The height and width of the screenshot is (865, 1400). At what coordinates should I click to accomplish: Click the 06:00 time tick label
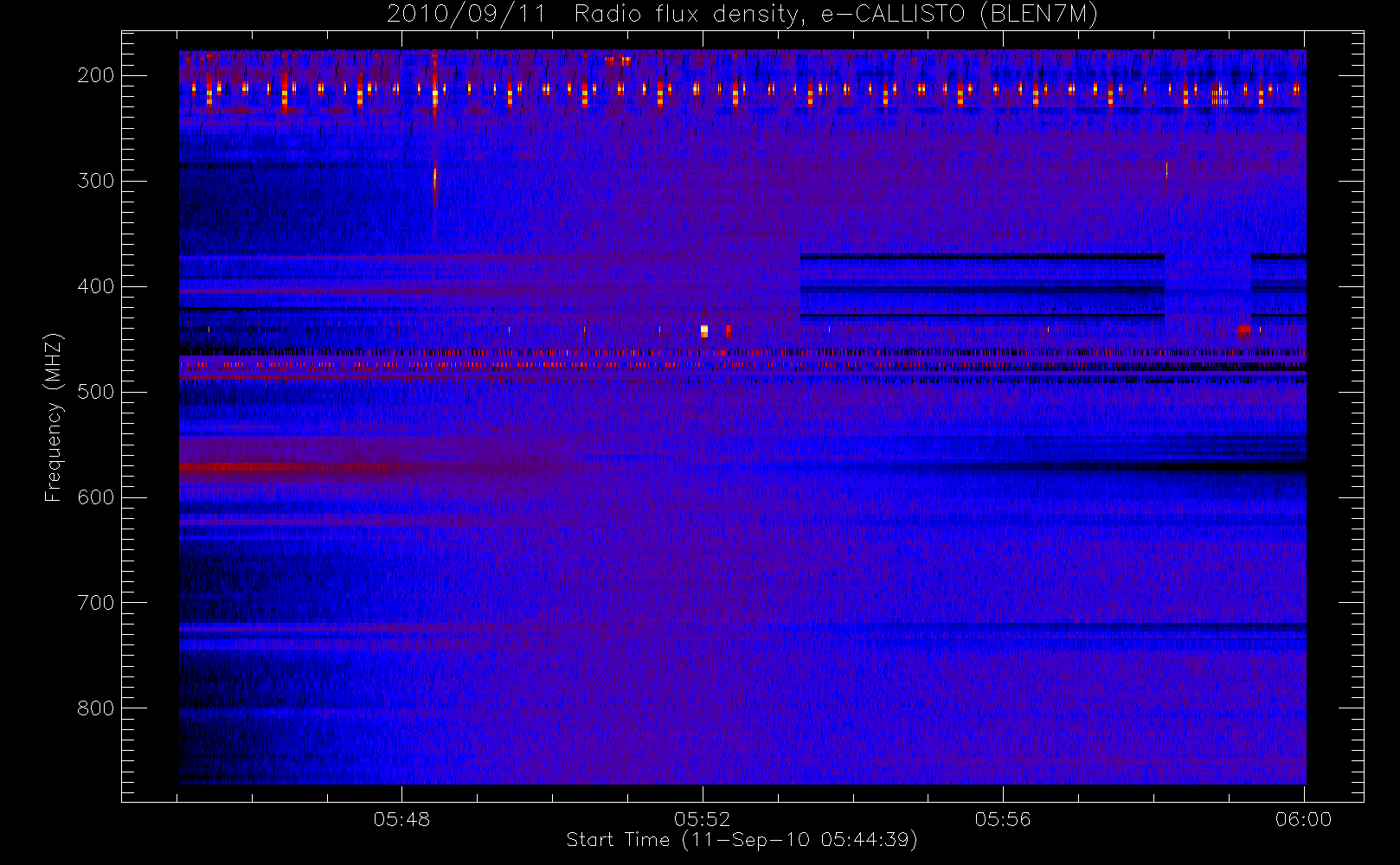(1303, 818)
